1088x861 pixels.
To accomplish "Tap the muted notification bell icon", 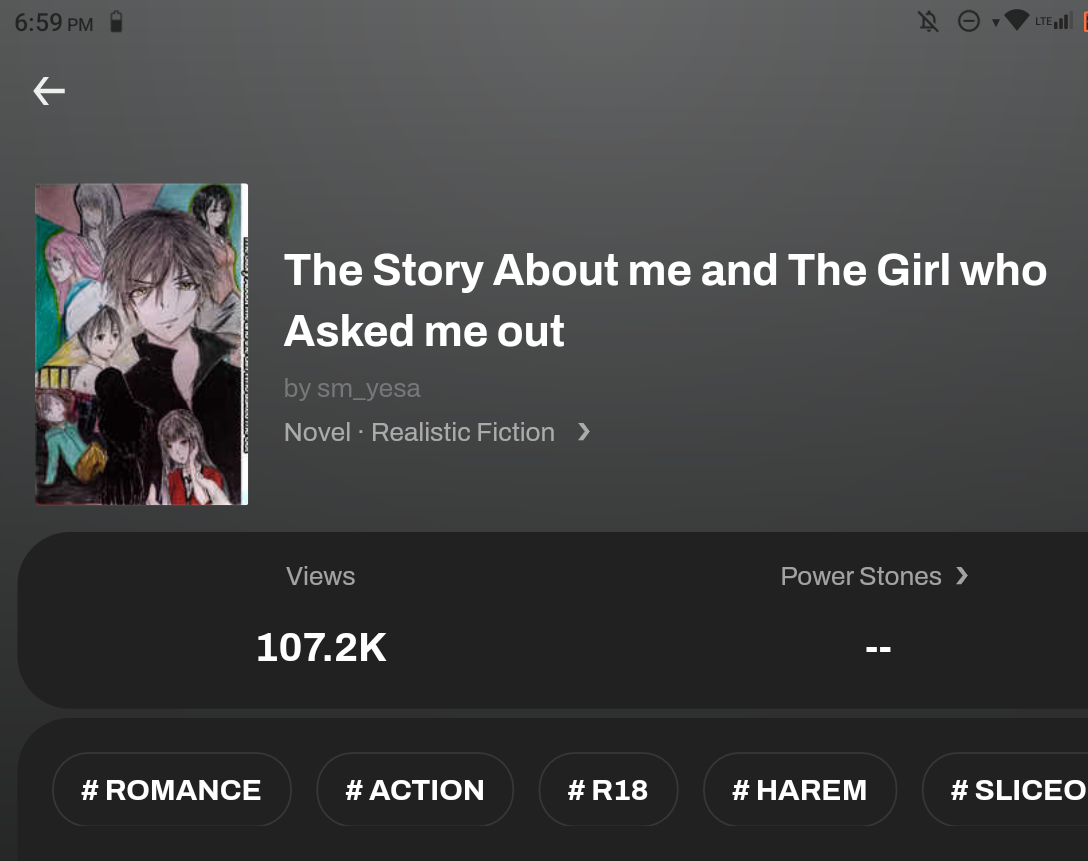I will (929, 21).
